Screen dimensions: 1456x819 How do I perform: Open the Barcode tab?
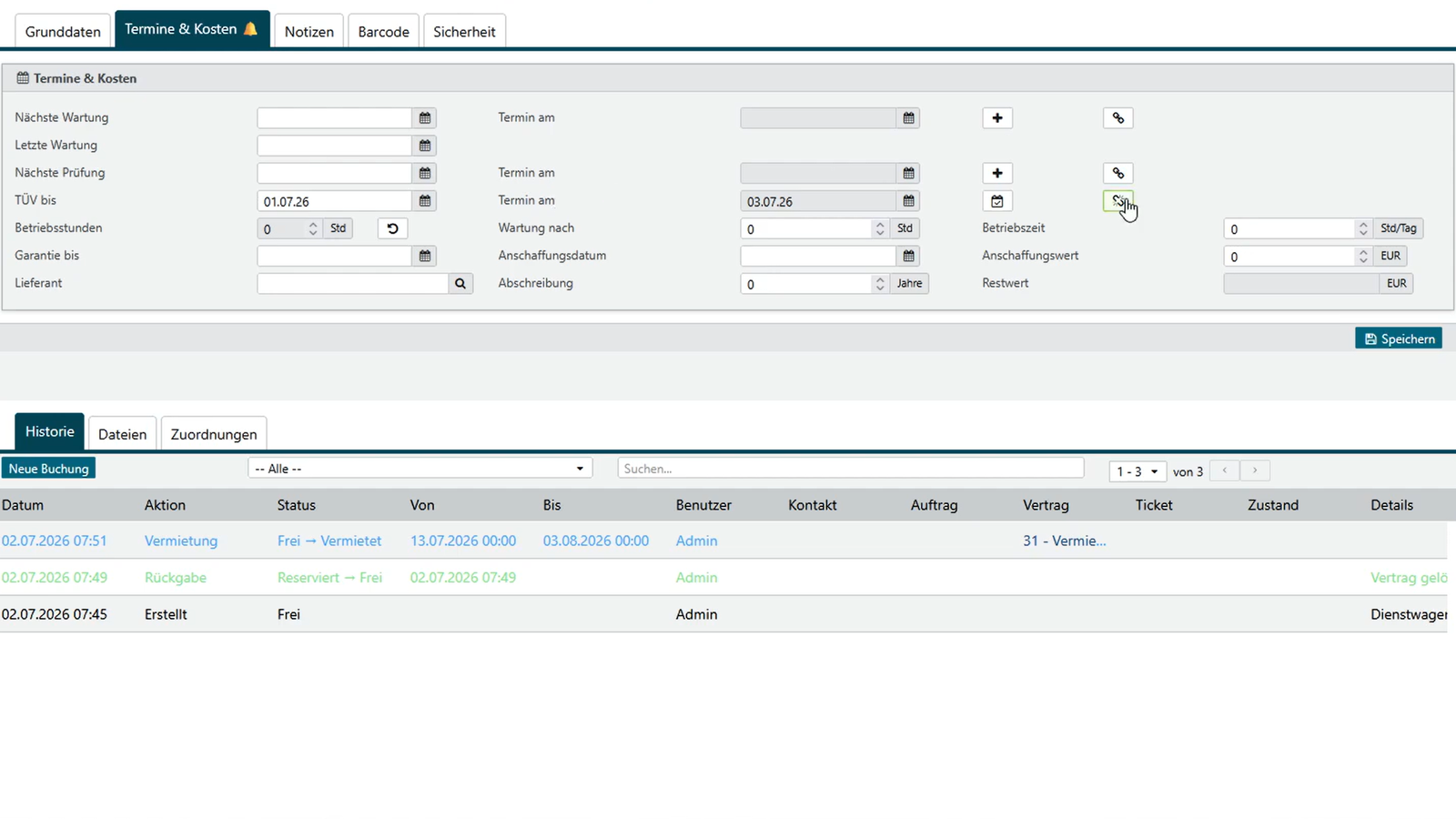383,31
